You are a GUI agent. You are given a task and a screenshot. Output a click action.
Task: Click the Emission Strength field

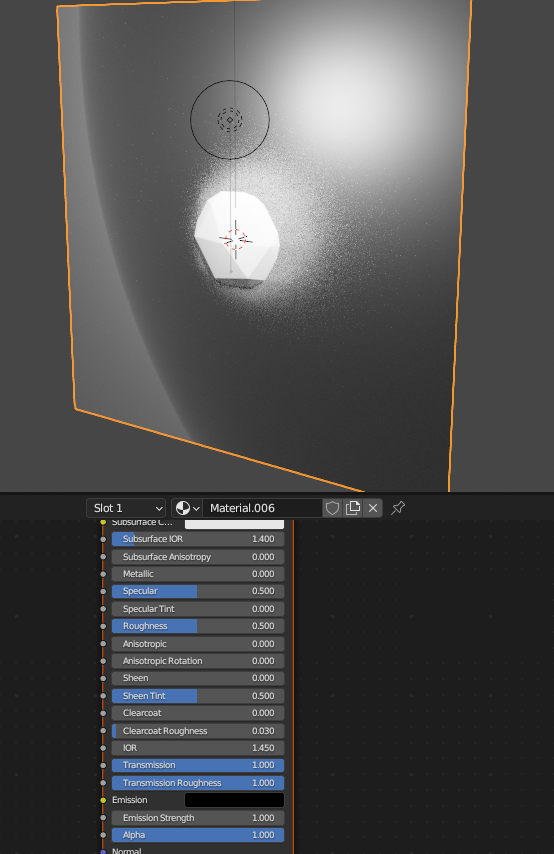[x=198, y=818]
